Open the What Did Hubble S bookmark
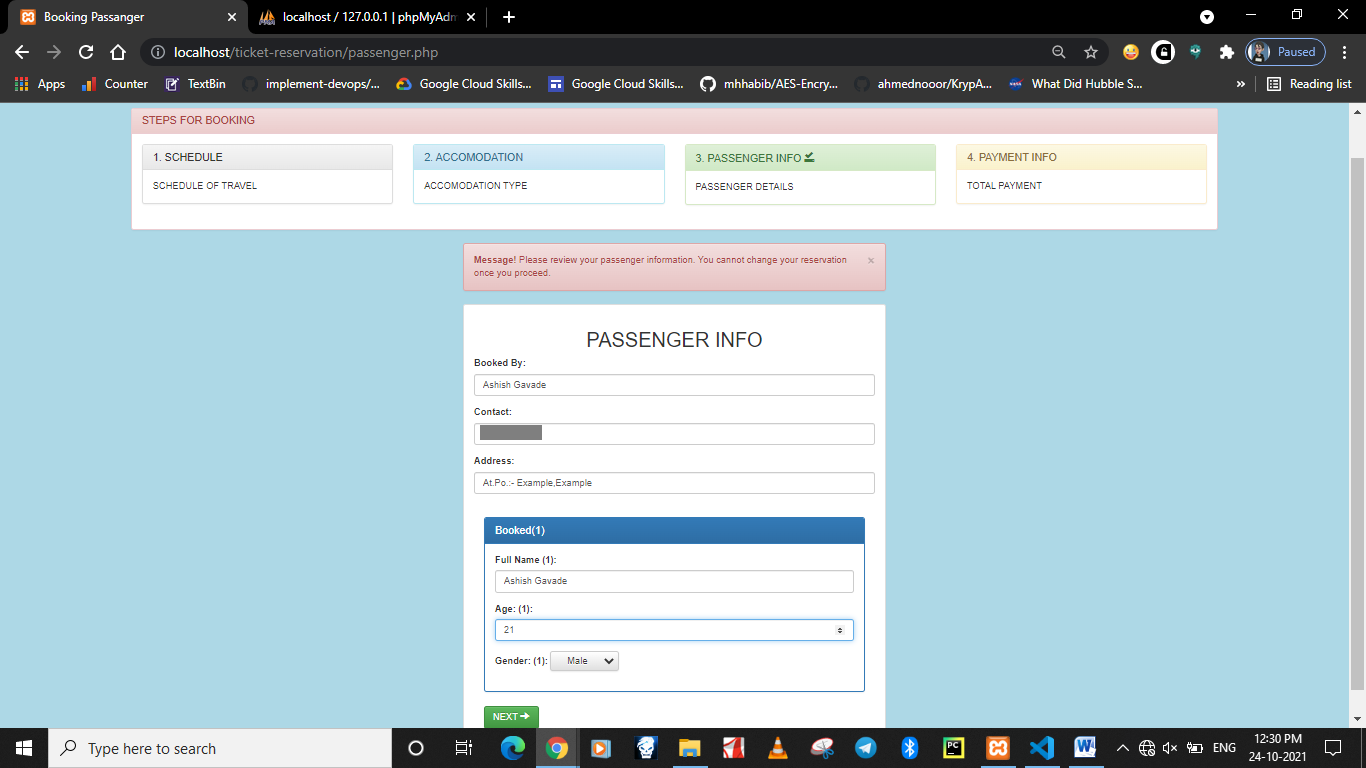The image size is (1366, 768). pyautogui.click(x=1075, y=84)
